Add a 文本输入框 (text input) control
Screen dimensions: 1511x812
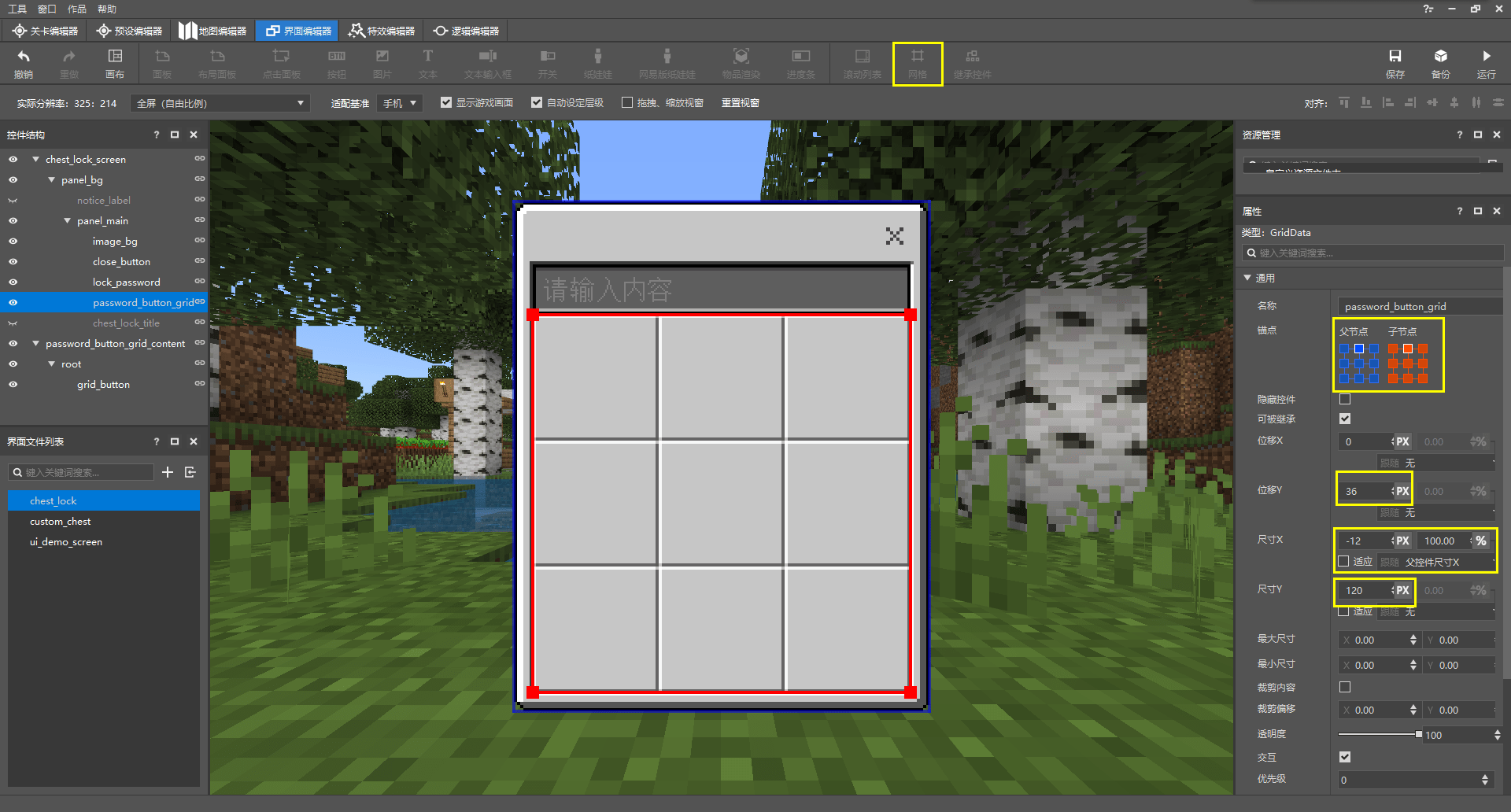coord(488,63)
